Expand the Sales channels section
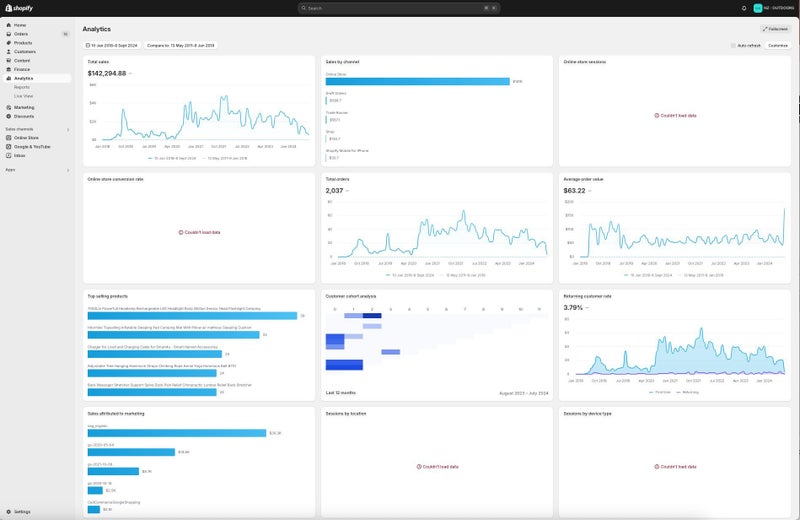 pos(67,129)
